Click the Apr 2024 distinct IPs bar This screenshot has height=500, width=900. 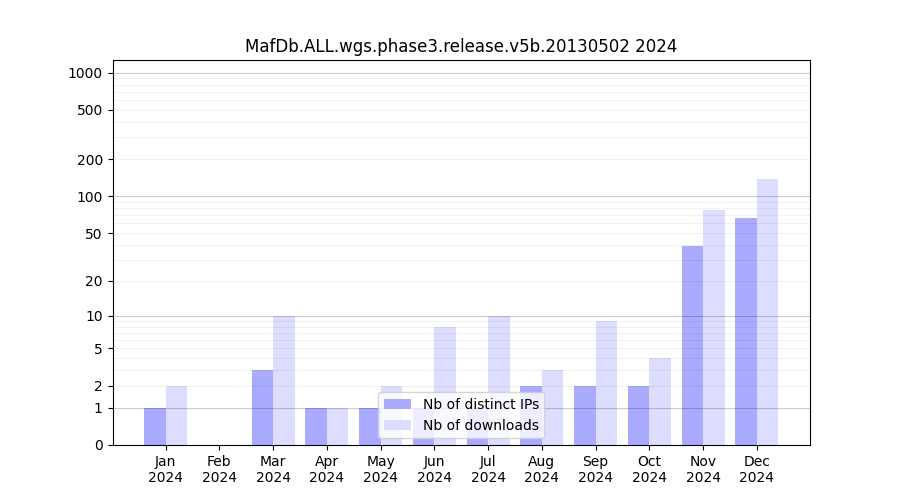coord(316,426)
